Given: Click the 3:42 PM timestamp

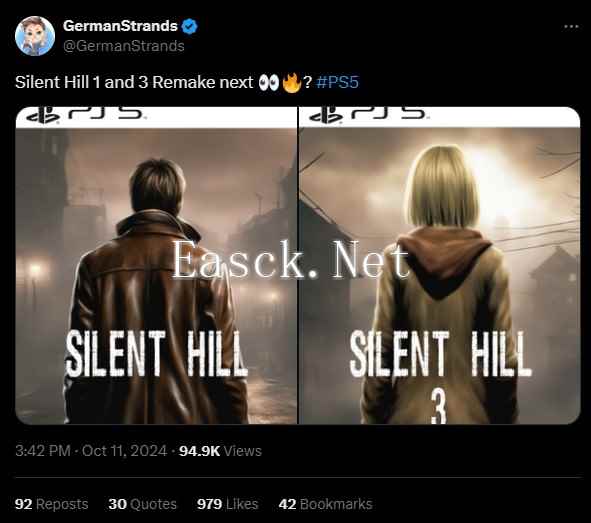Looking at the screenshot, I should tap(43, 451).
